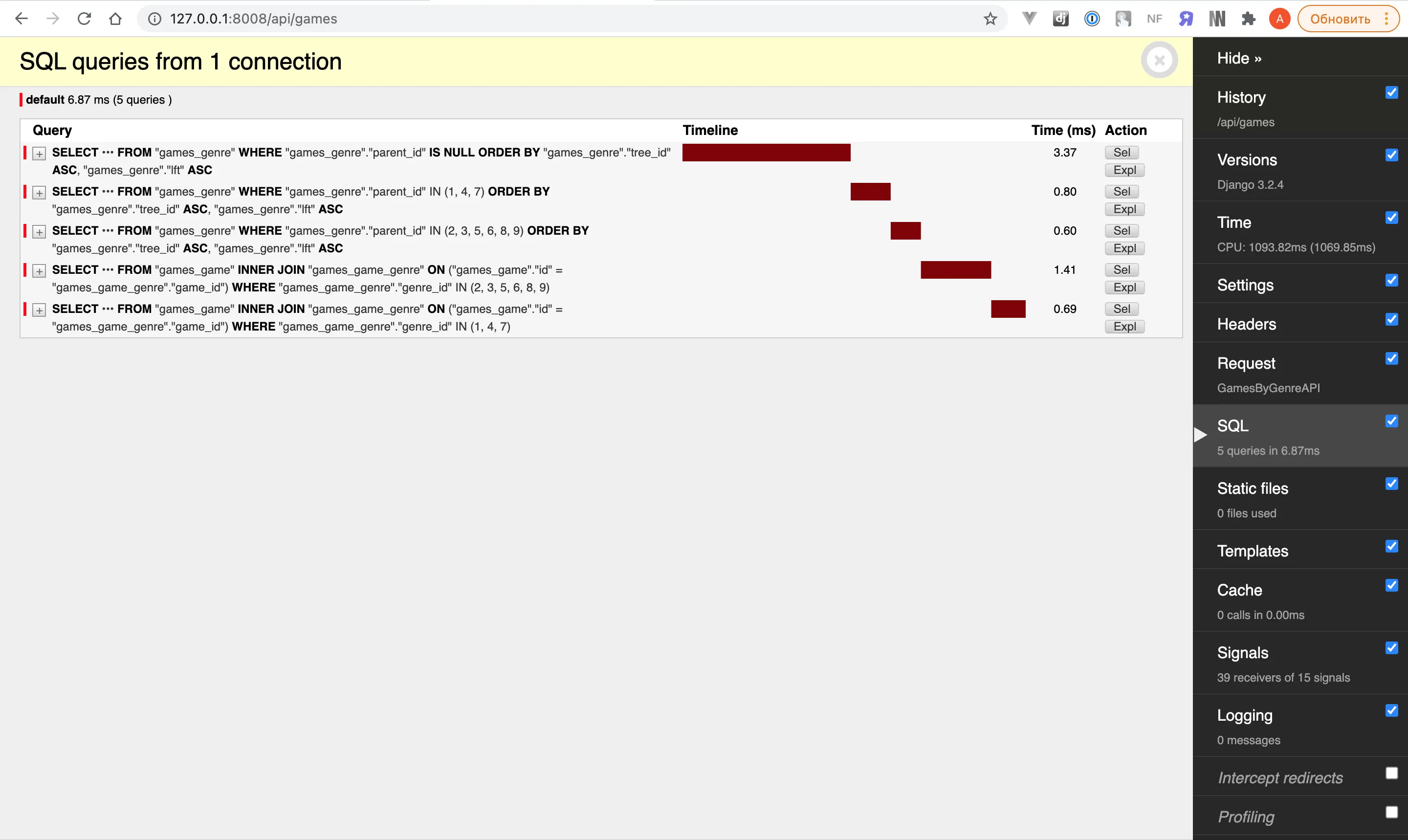Image resolution: width=1408 pixels, height=840 pixels.
Task: Click Sel button for the 3.37 ms query
Action: 1121,152
